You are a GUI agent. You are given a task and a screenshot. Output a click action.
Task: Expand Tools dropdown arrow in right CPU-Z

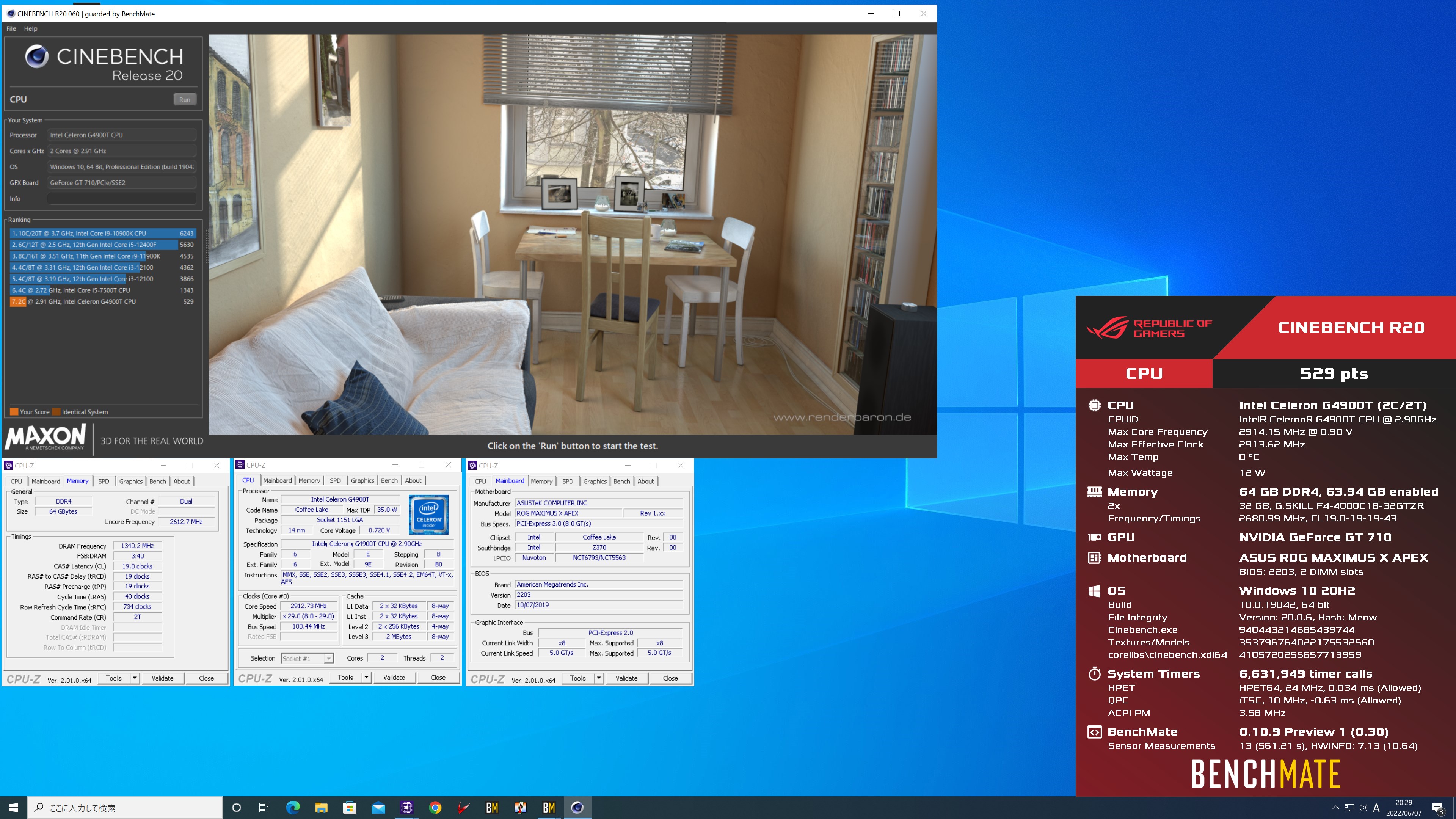[599, 678]
